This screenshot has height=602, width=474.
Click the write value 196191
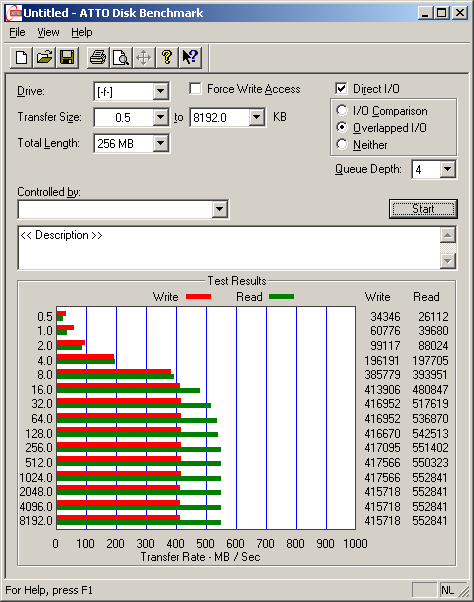click(x=382, y=361)
